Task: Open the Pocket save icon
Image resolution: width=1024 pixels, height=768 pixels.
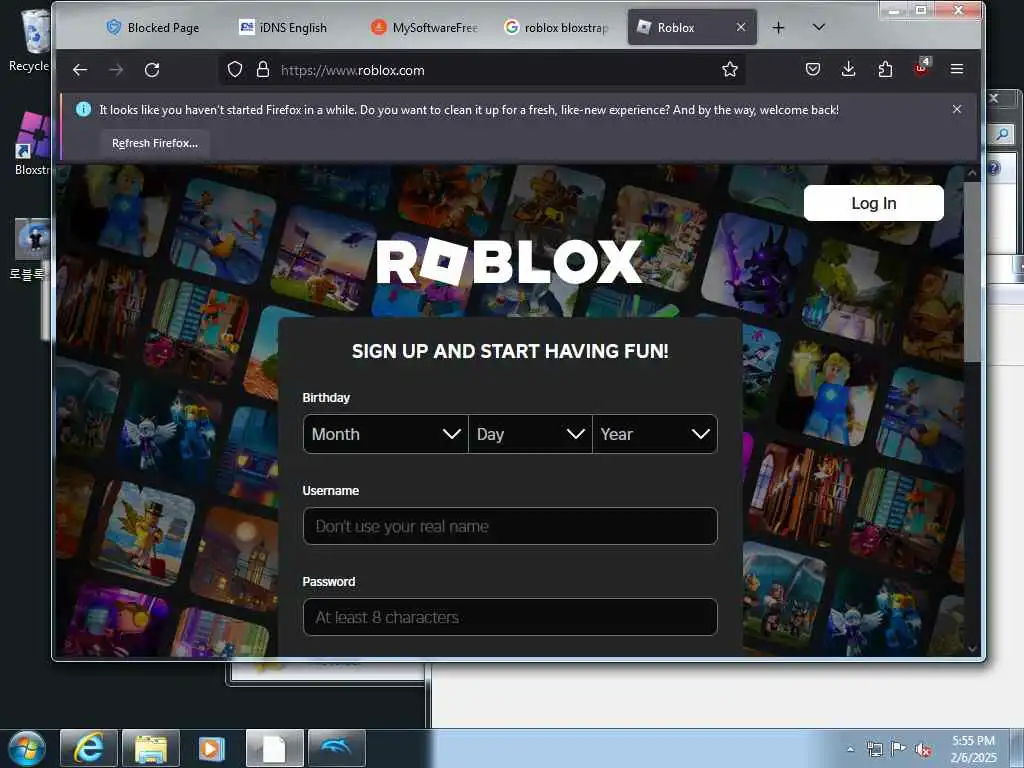Action: click(x=813, y=69)
